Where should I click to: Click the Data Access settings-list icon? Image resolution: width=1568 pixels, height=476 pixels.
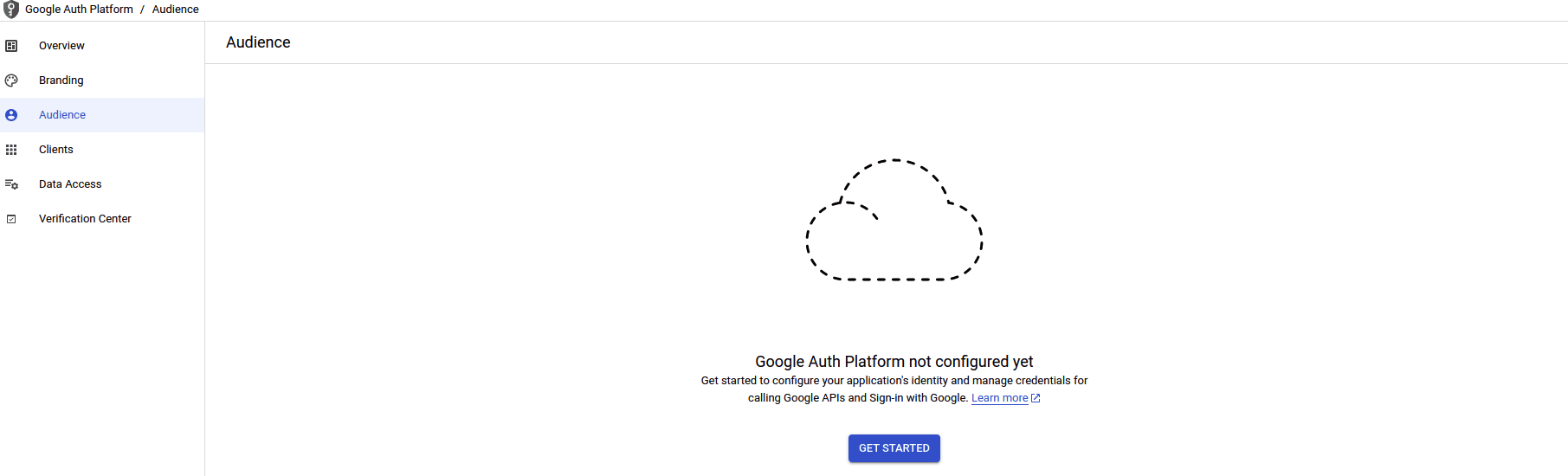(x=11, y=184)
